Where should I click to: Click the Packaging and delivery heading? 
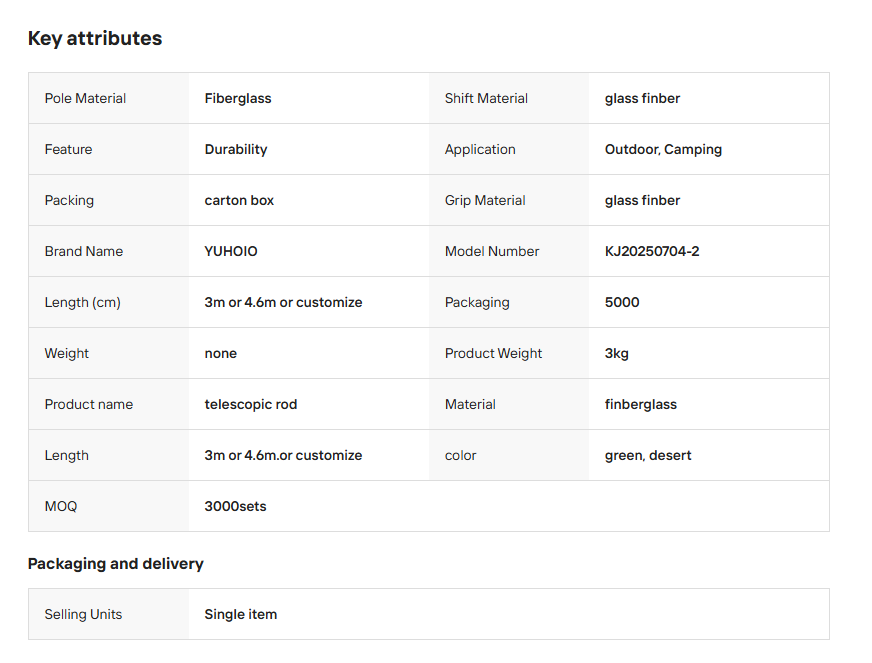pyautogui.click(x=116, y=564)
